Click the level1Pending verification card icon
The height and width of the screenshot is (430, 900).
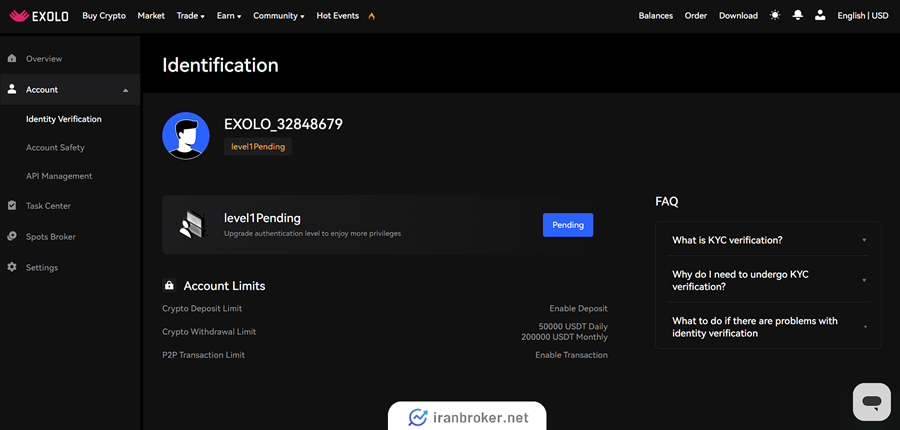tap(193, 225)
